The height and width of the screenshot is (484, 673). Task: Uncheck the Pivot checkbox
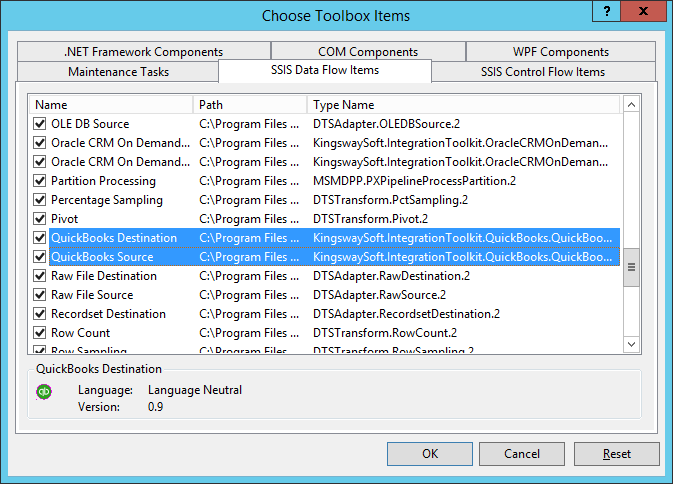click(40, 219)
